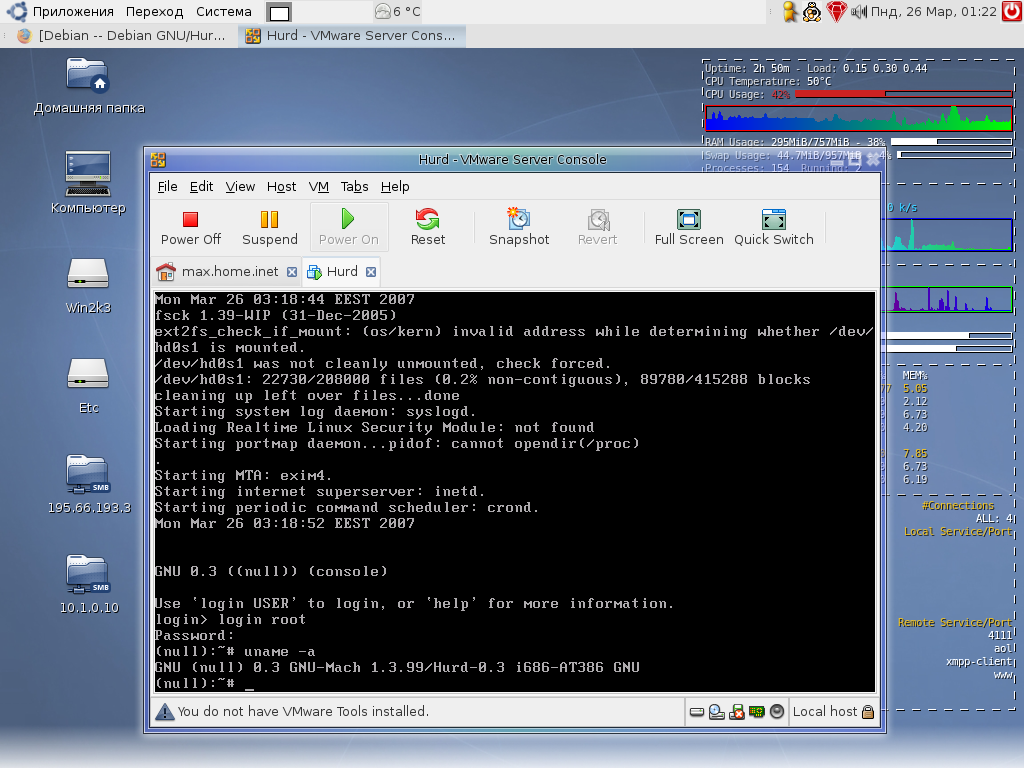Open the Edit menu
The image size is (1024, 768).
(x=201, y=187)
